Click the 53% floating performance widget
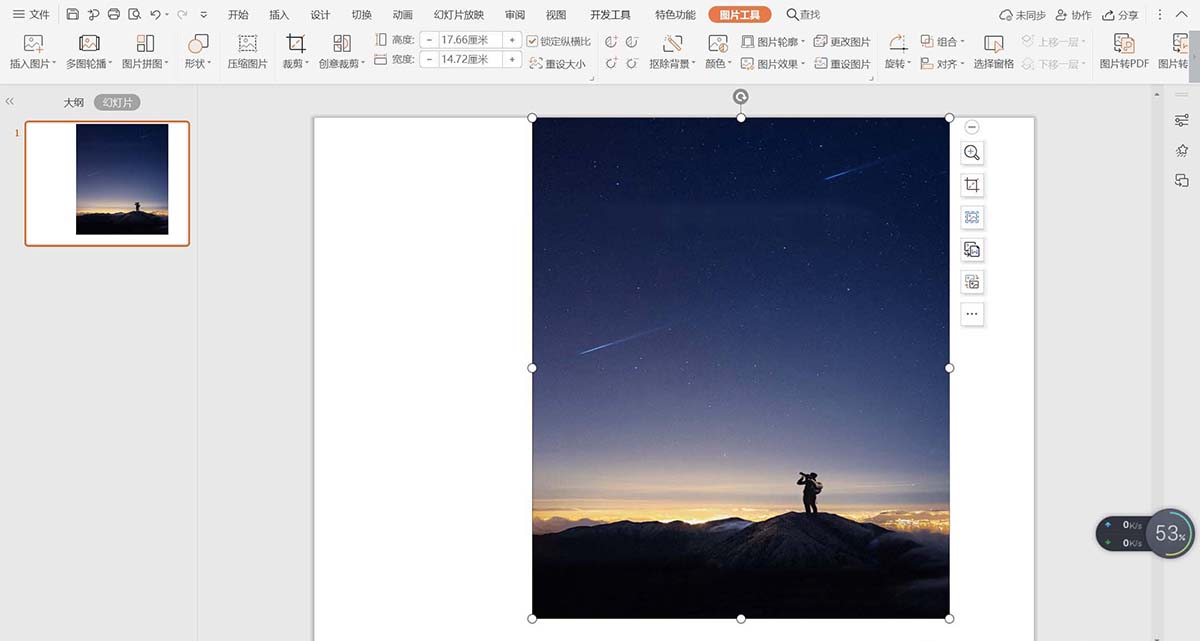This screenshot has width=1200, height=641. pyautogui.click(x=1169, y=533)
